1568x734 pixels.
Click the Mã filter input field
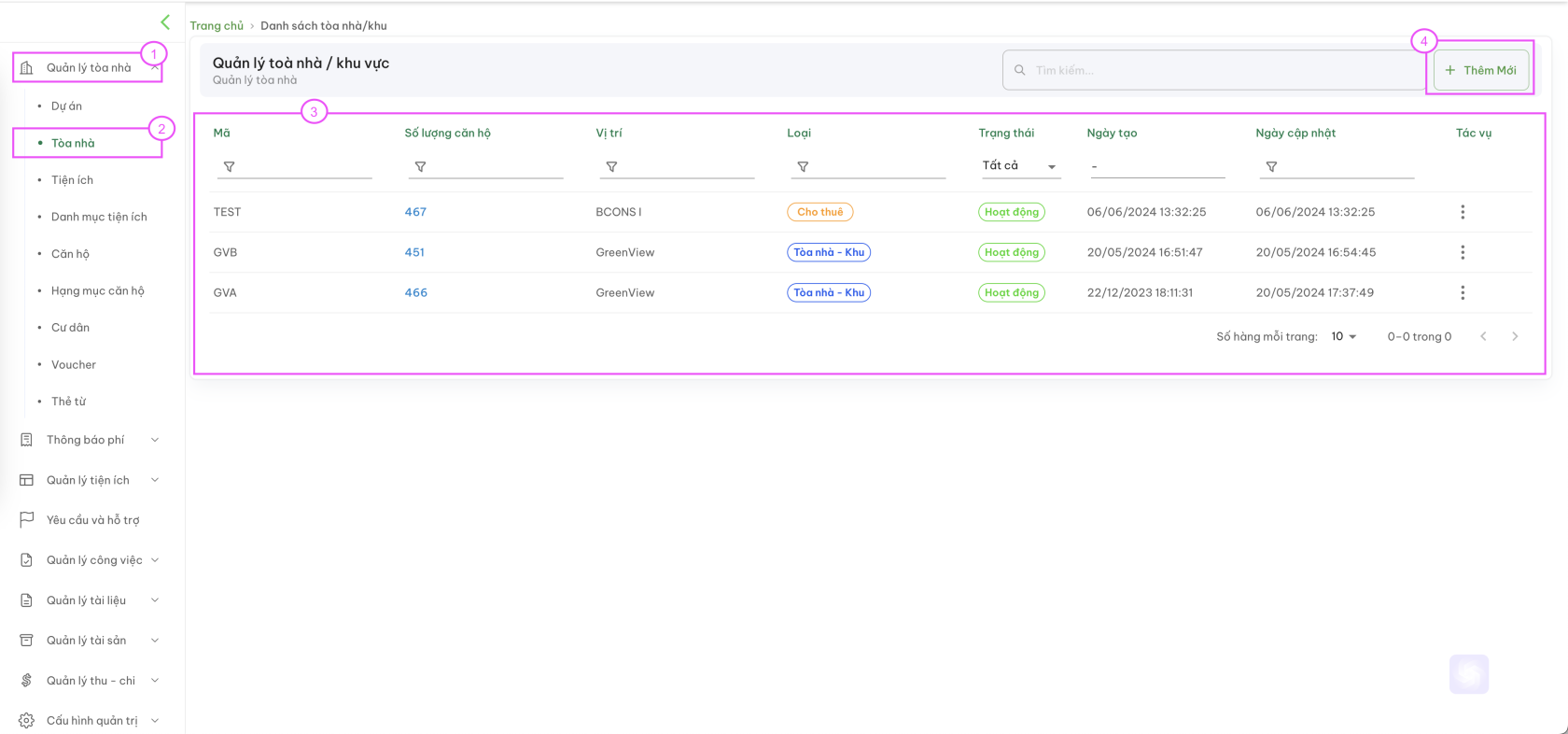tap(294, 166)
